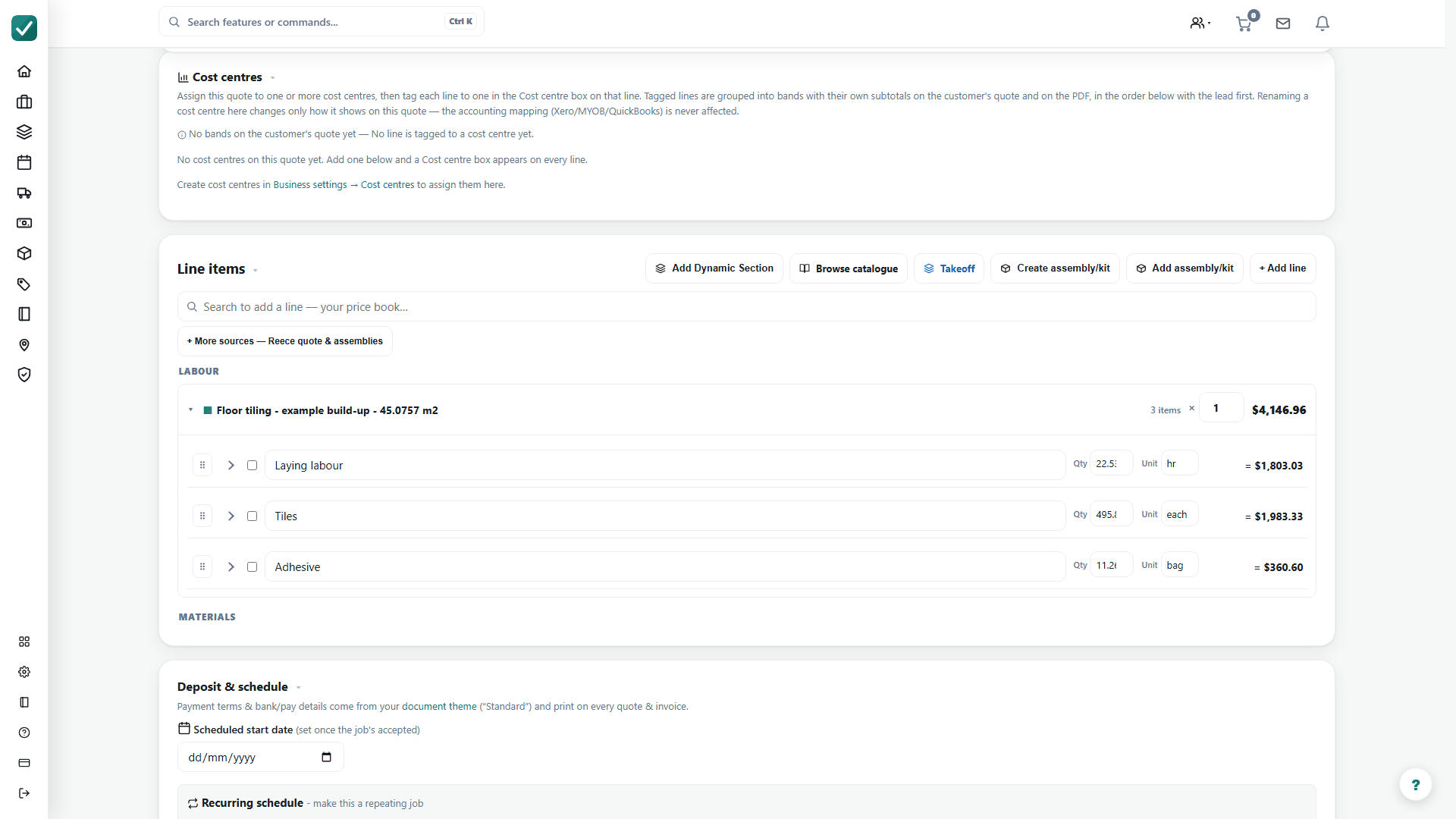
Task: Click the layers stack sidebar icon
Action: (24, 132)
